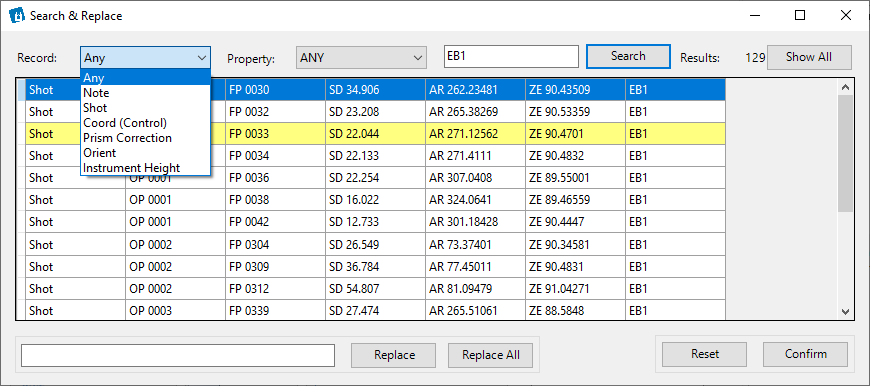
Task: Select Shot cell in FP 0304 row
Action: (x=75, y=244)
